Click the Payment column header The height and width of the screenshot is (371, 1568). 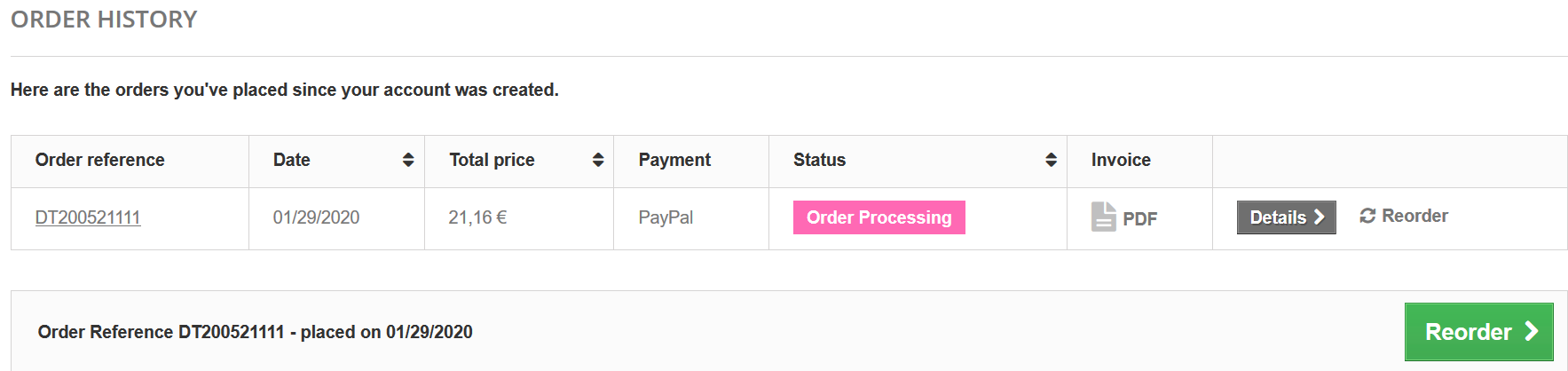pos(691,162)
